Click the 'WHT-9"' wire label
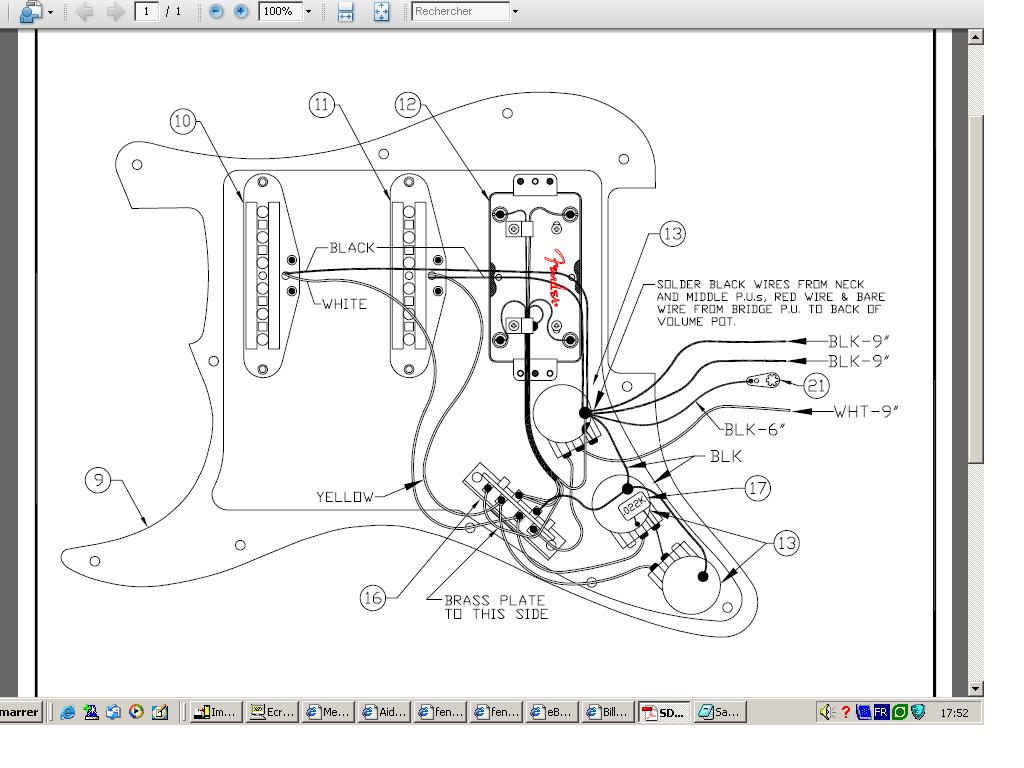 [x=867, y=411]
